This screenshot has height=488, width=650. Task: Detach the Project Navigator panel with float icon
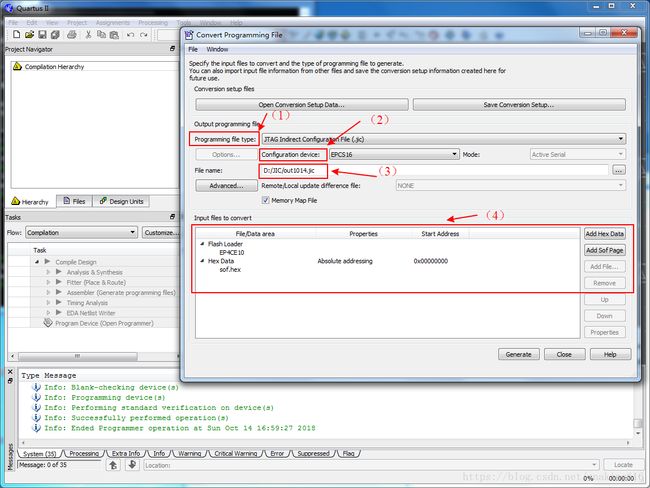[x=172, y=49]
